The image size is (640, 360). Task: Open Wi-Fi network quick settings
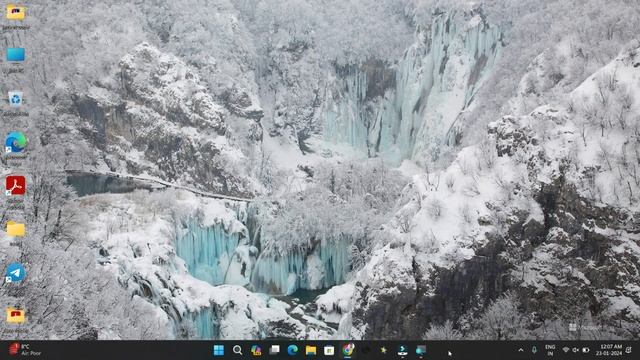point(566,350)
